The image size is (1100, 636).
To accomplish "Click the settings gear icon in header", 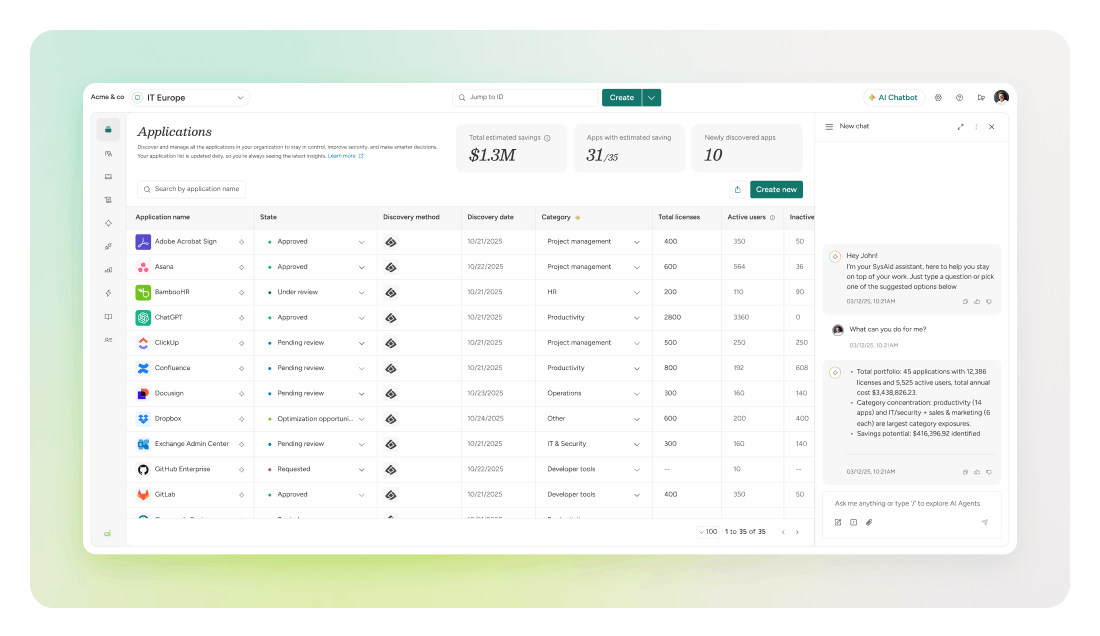I will (x=938, y=97).
